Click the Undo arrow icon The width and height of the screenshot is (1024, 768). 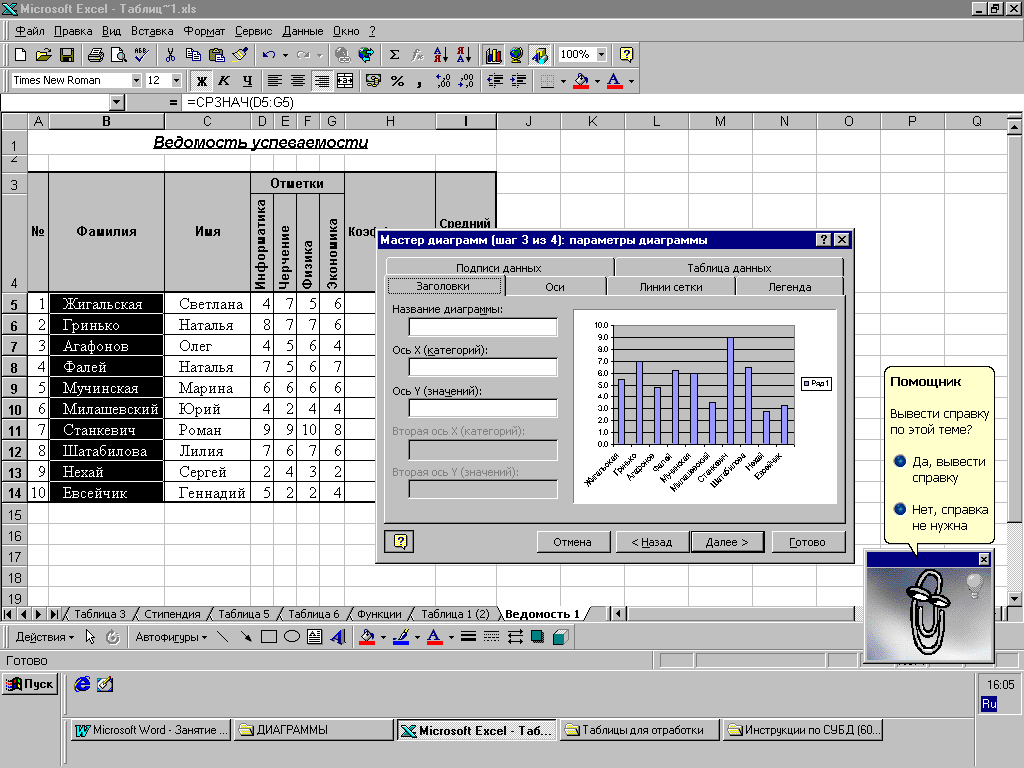pyautogui.click(x=268, y=55)
